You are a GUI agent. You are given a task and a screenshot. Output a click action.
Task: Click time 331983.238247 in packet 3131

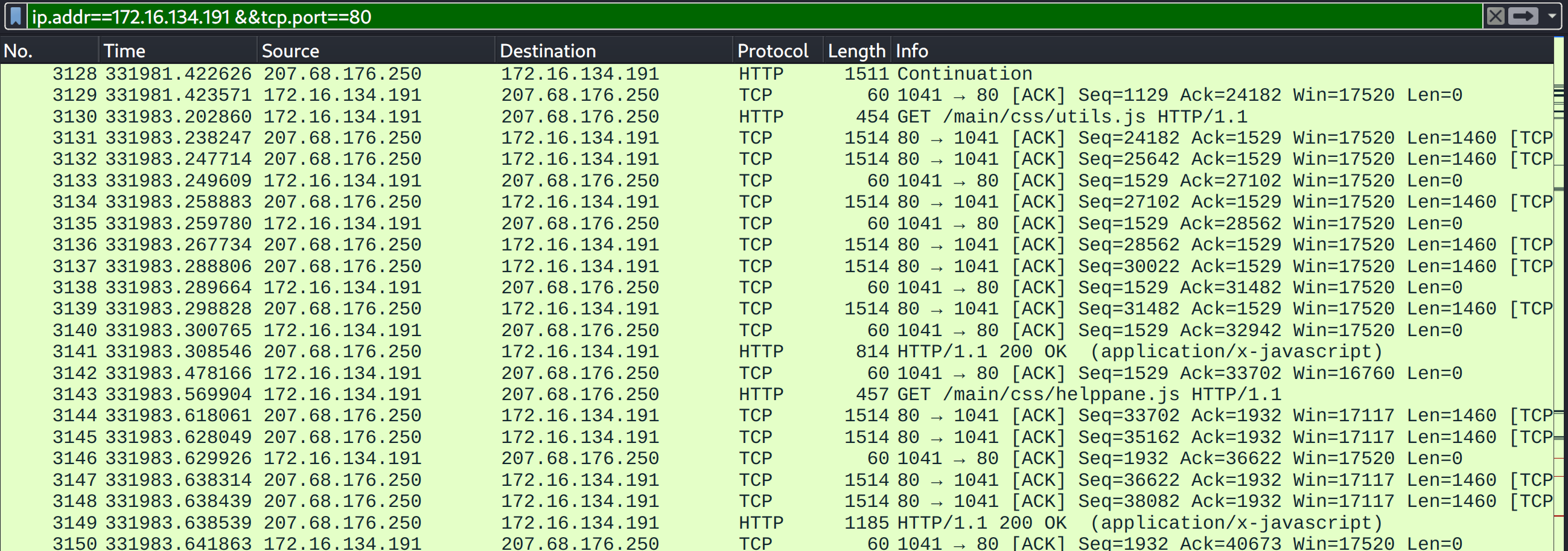point(179,138)
